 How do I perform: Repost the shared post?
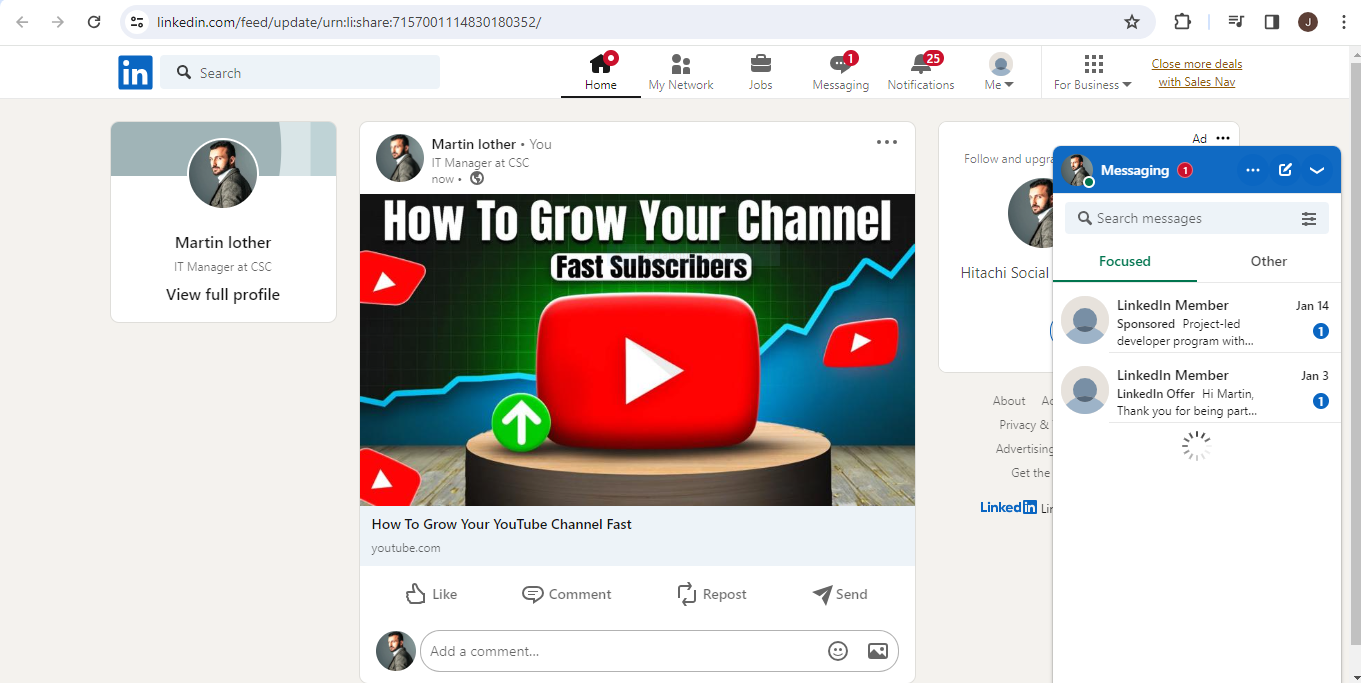tap(712, 594)
